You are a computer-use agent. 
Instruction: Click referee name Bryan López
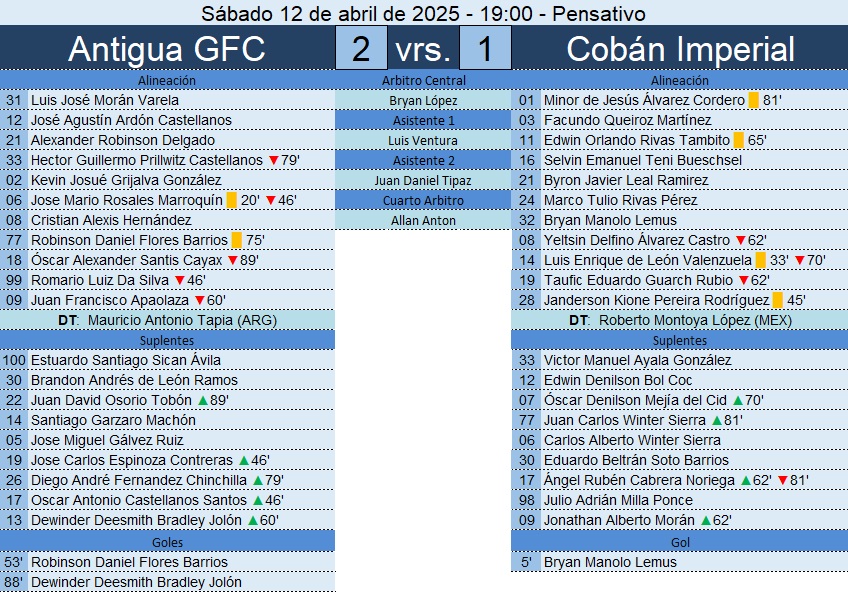[x=423, y=101]
